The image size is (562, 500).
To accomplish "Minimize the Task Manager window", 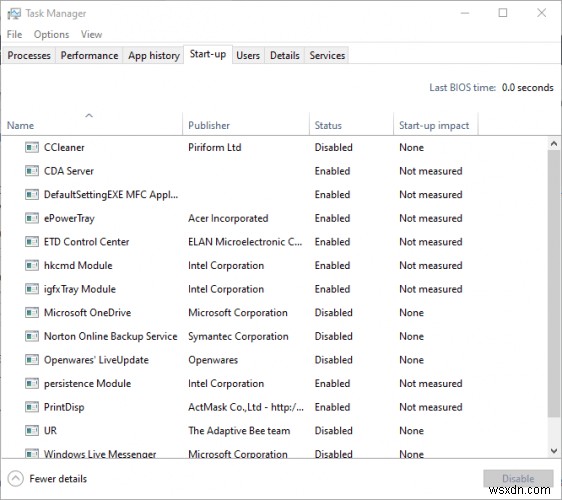I will pyautogui.click(x=465, y=13).
